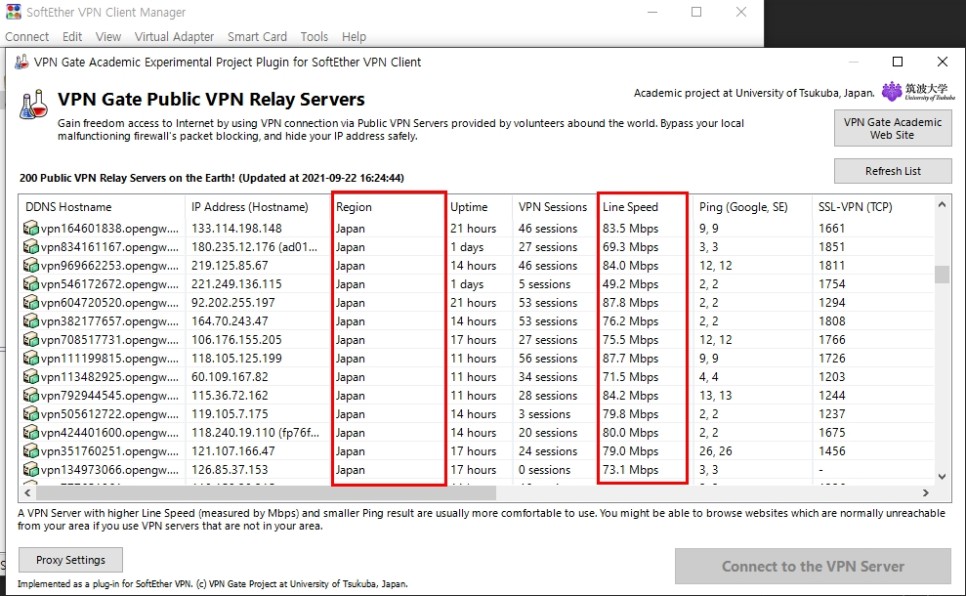This screenshot has height=596, width=966.
Task: Select server icon for vpn792944545
Action: 31,395
